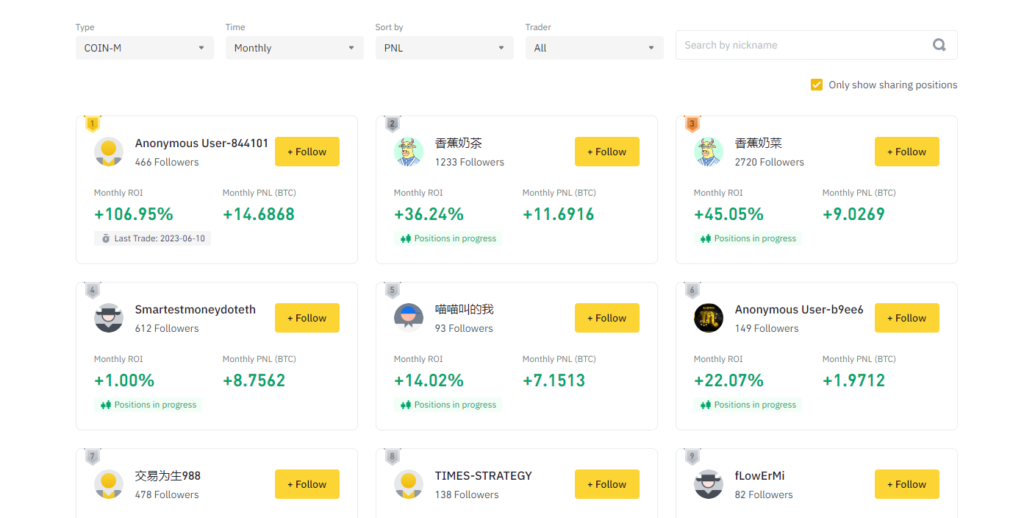This screenshot has width=1024, height=518.
Task: Focus the Search by nickname field
Action: pyautogui.click(x=816, y=45)
